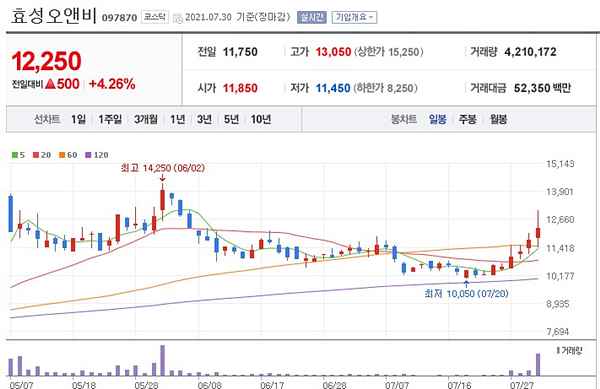Click the 06/17 date axis label

(x=272, y=384)
